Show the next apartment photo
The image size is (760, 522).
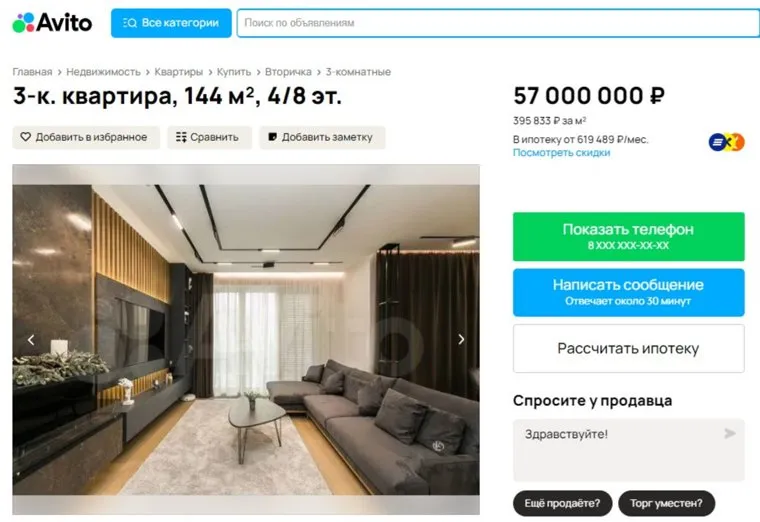click(x=461, y=339)
